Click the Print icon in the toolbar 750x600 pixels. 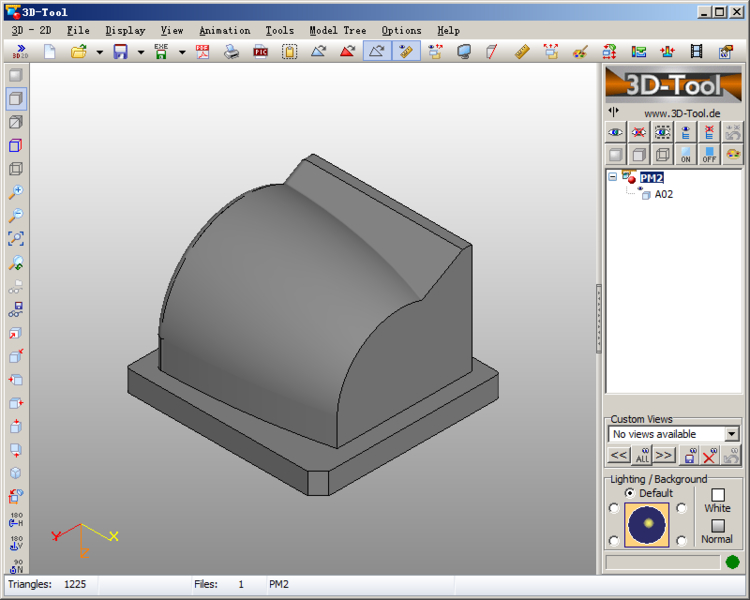coord(231,51)
